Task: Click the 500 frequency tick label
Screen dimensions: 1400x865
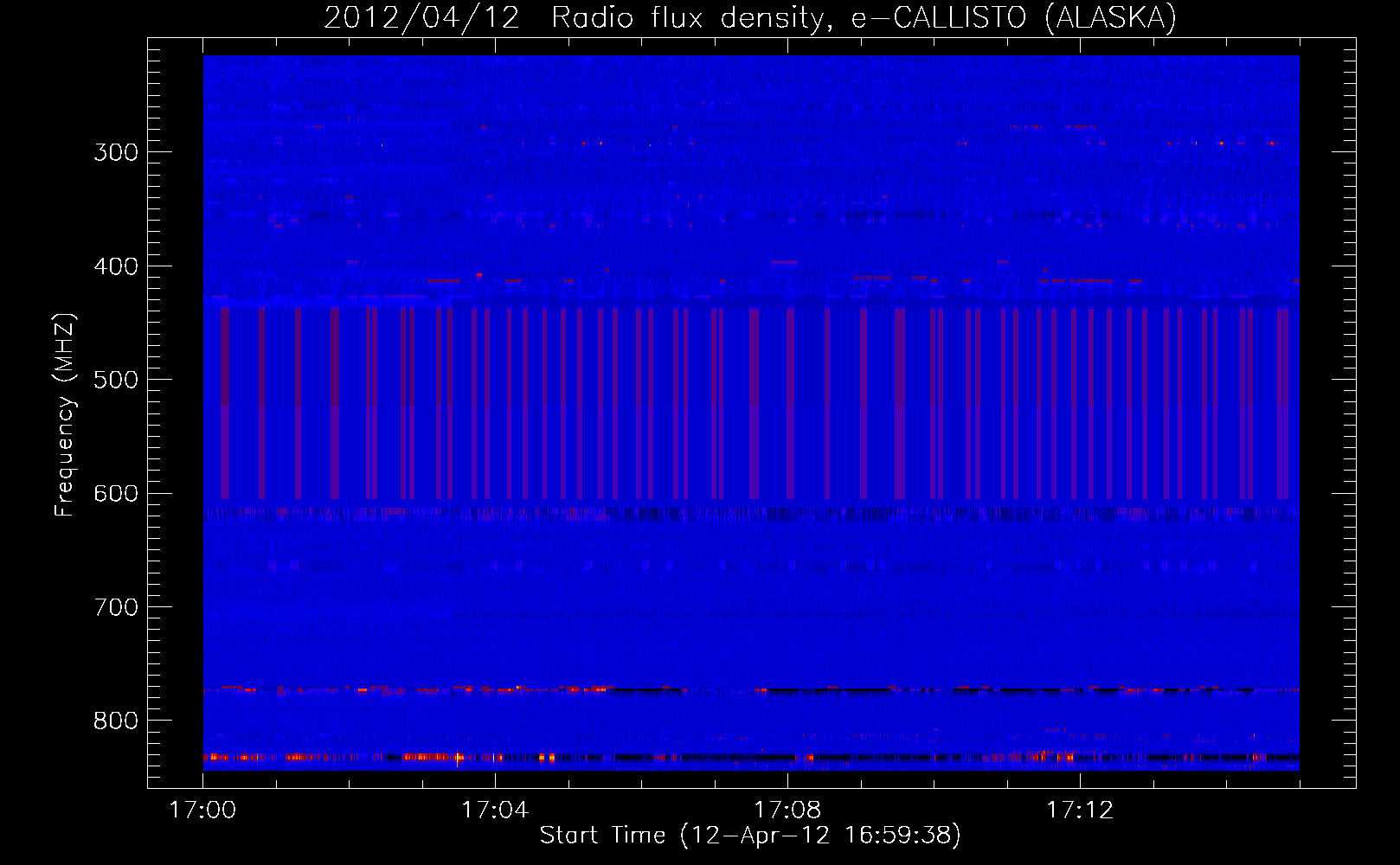Action: [116, 380]
